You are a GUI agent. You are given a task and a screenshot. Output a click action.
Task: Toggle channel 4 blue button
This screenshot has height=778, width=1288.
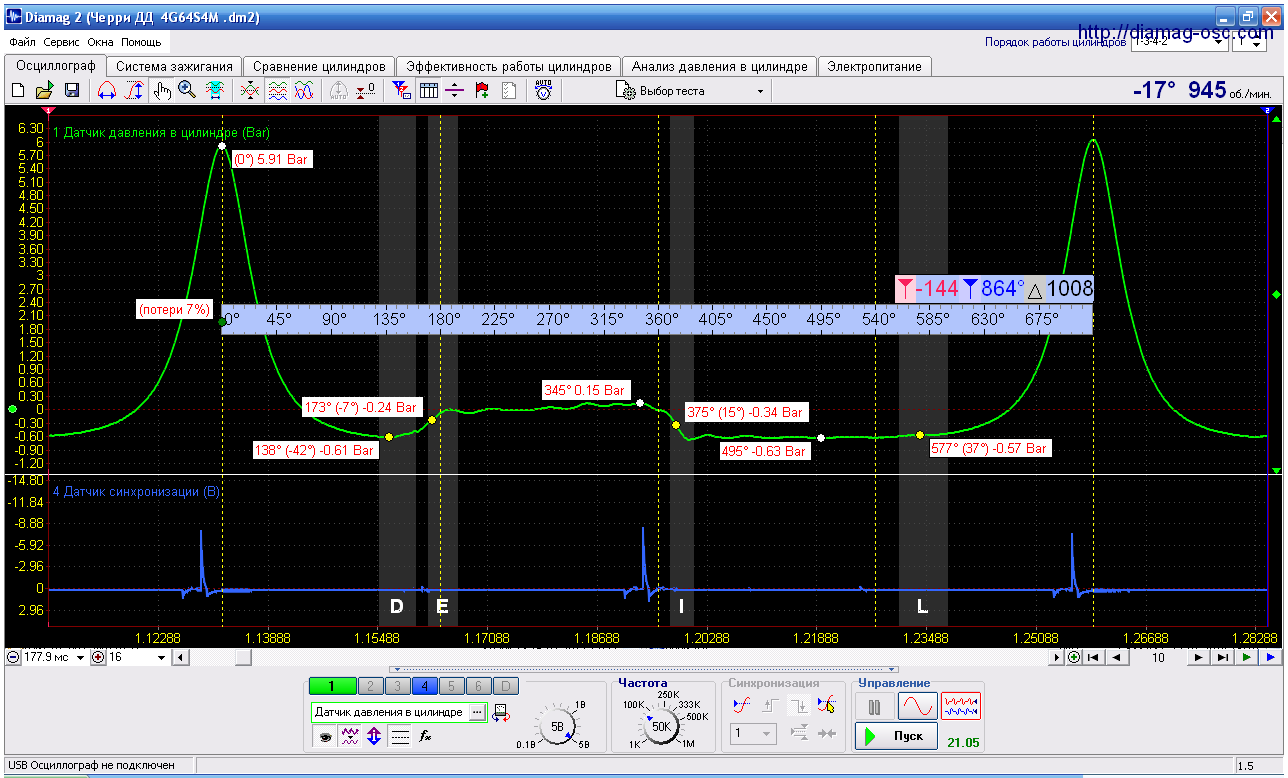coord(425,686)
